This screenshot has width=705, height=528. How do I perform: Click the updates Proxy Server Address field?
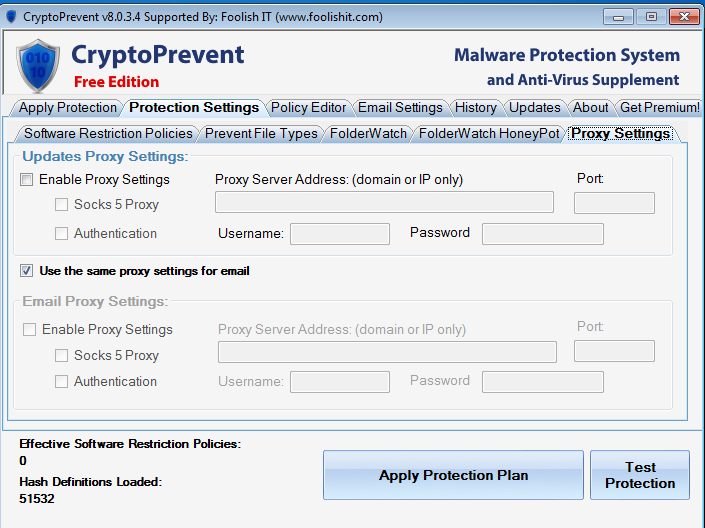click(384, 203)
